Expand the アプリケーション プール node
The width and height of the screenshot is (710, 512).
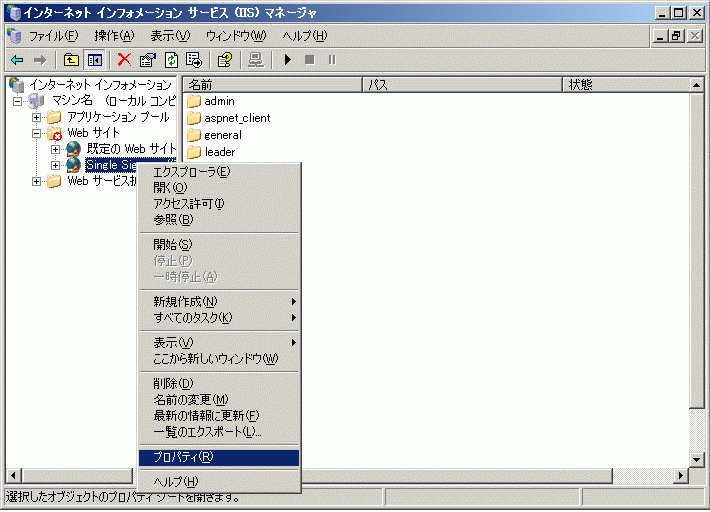[37, 118]
